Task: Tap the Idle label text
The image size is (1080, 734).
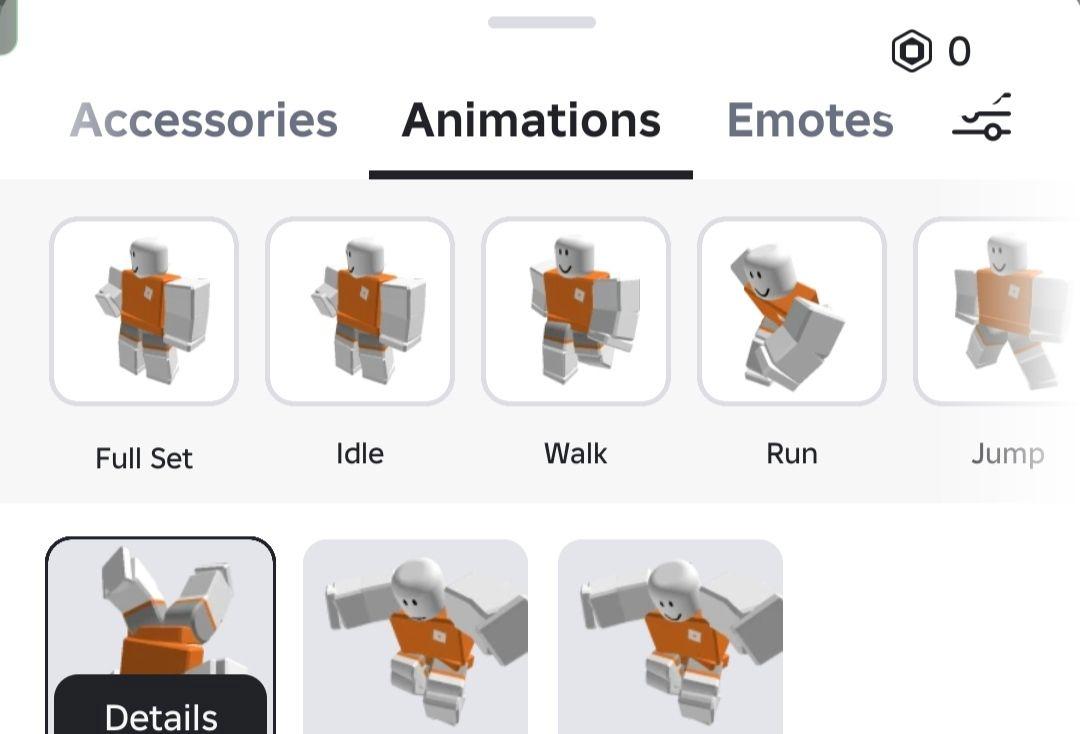Action: tap(360, 454)
